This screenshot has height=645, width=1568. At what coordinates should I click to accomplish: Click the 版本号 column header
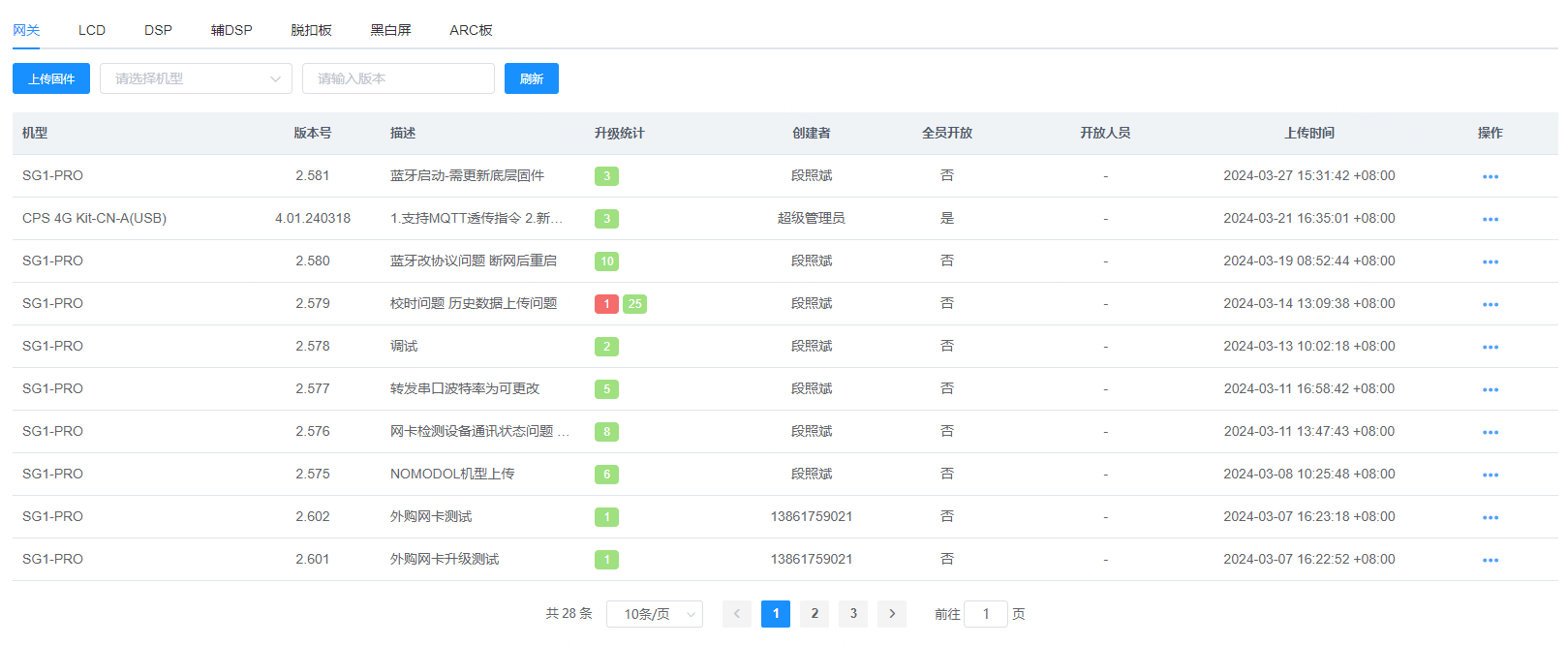(x=313, y=133)
